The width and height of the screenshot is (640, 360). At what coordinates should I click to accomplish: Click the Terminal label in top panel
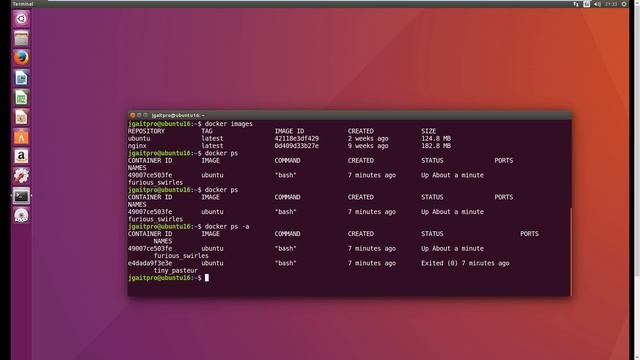tap(23, 4)
